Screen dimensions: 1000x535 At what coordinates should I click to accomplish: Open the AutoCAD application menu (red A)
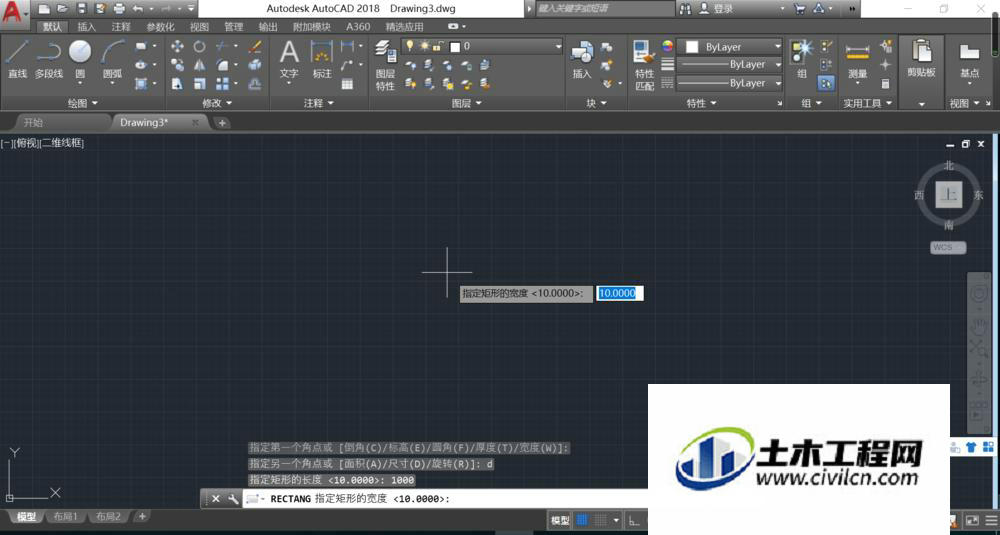14,13
